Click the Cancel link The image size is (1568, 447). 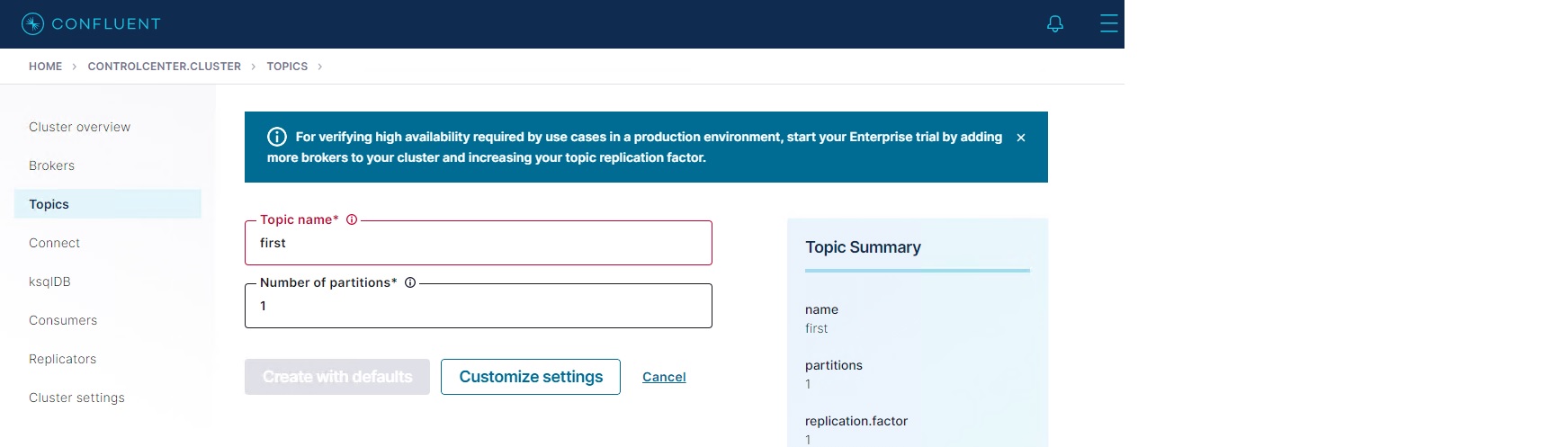[664, 377]
